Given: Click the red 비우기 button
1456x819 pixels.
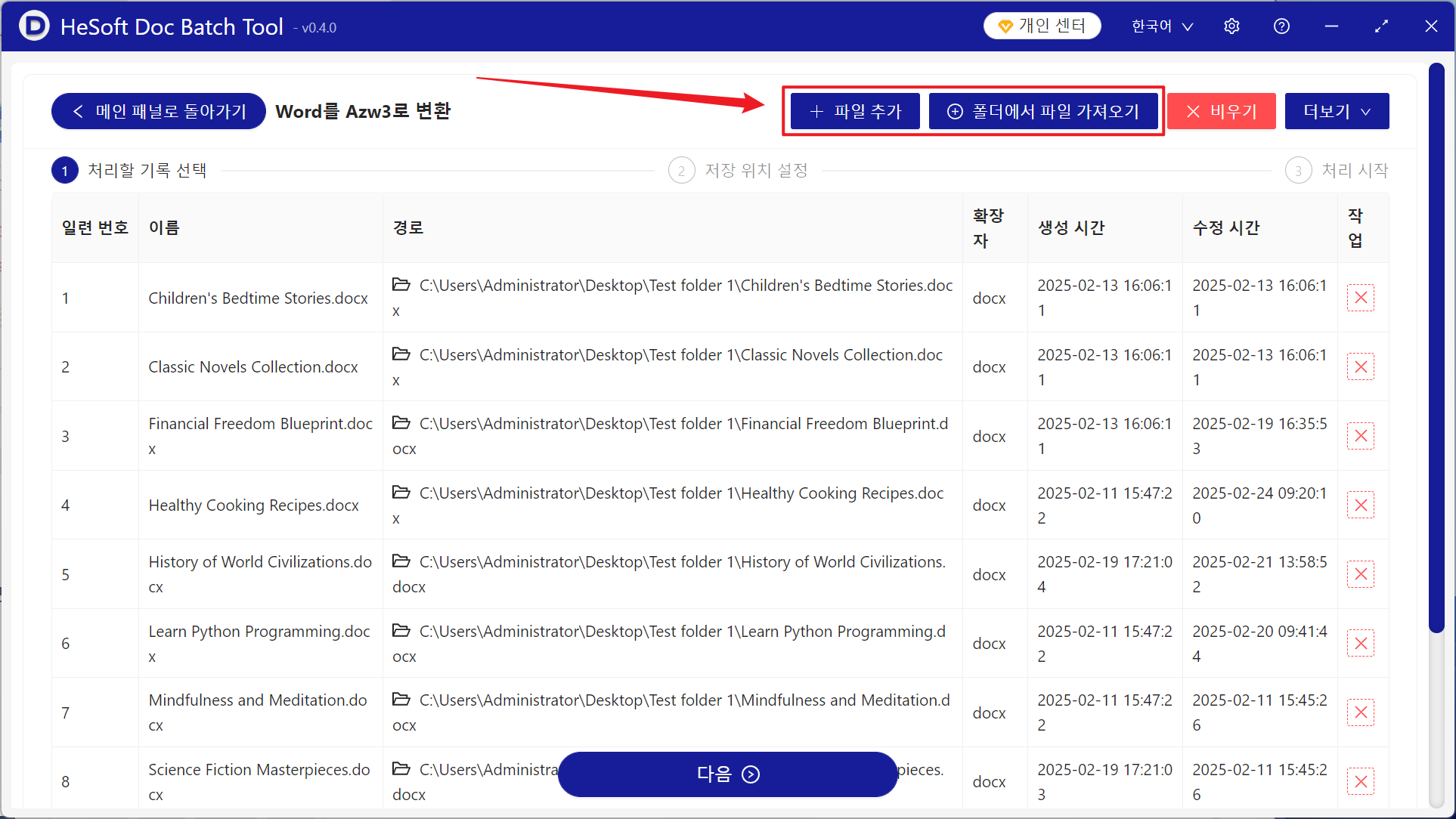Looking at the screenshot, I should 1222,111.
